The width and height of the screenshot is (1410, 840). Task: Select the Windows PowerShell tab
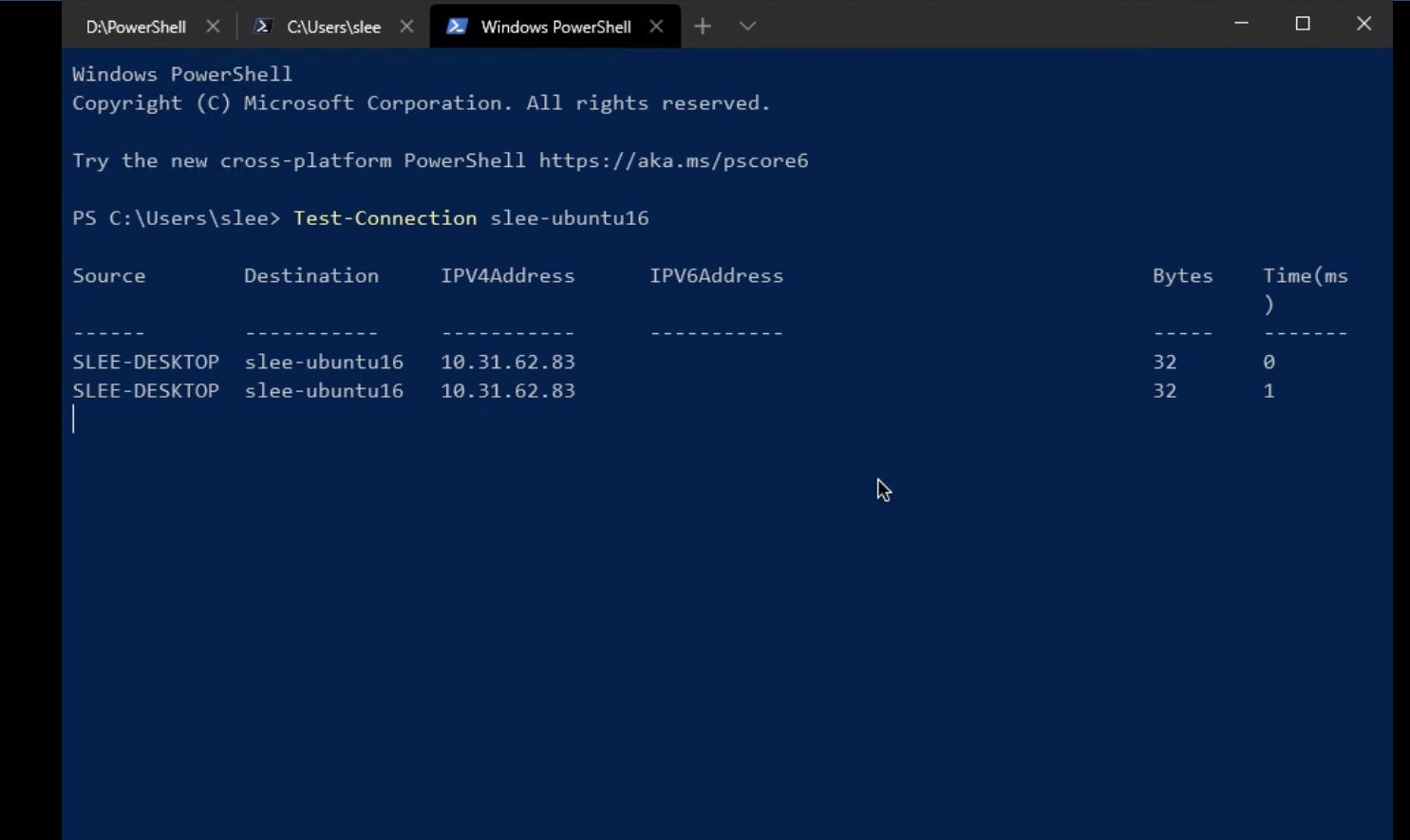click(x=555, y=27)
